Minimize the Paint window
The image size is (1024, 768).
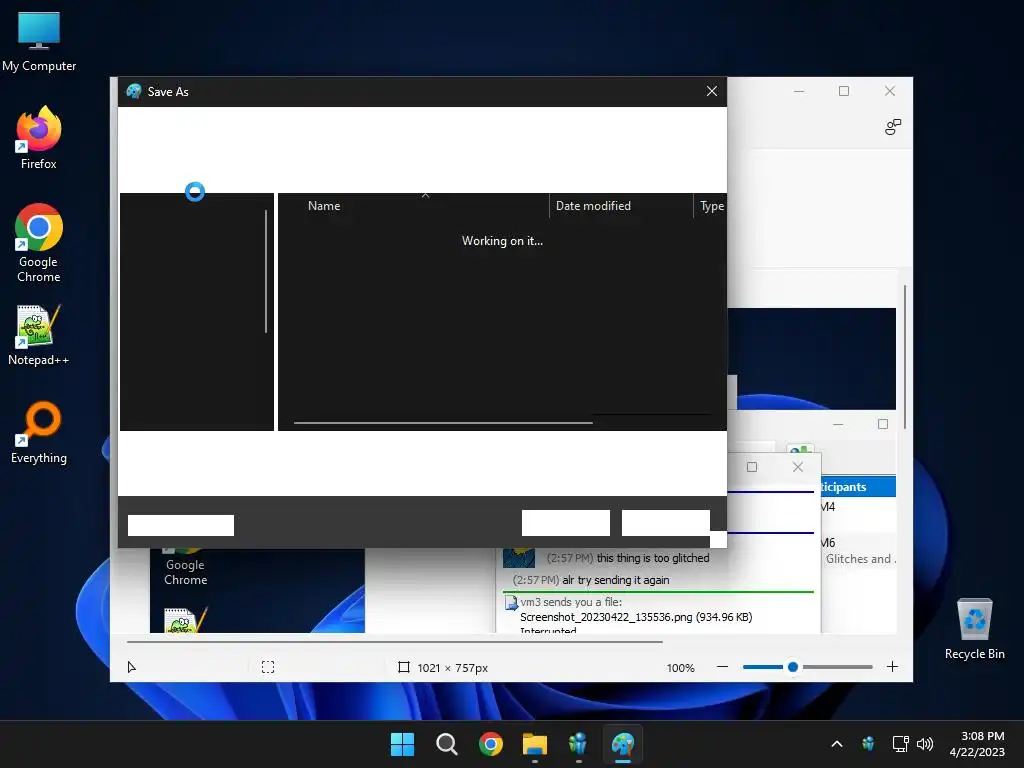(x=799, y=91)
